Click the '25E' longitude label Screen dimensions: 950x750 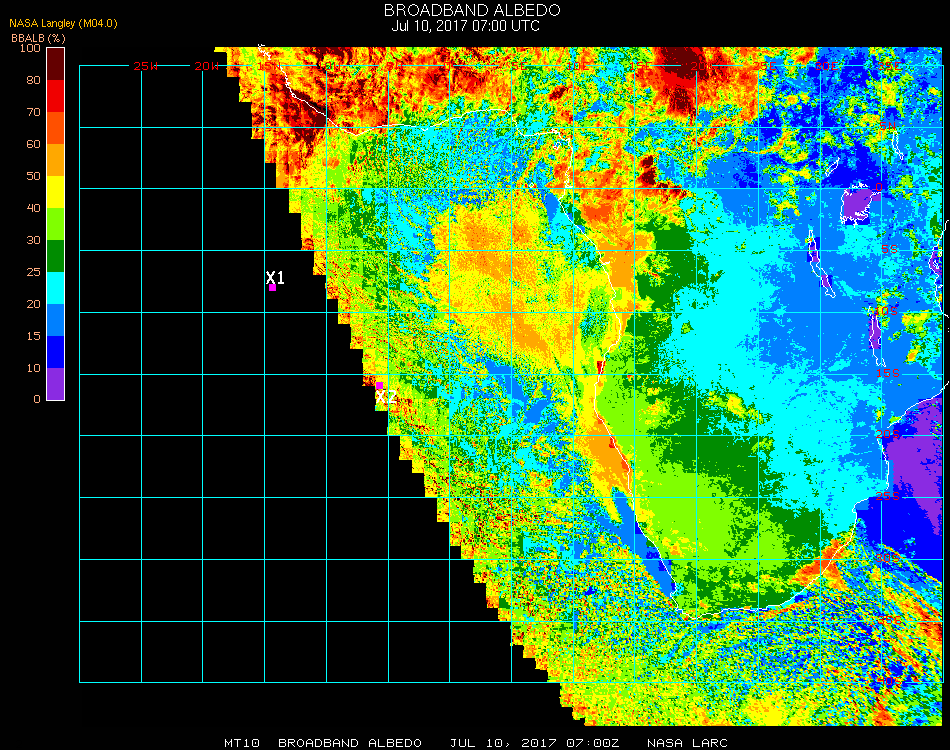(x=765, y=66)
